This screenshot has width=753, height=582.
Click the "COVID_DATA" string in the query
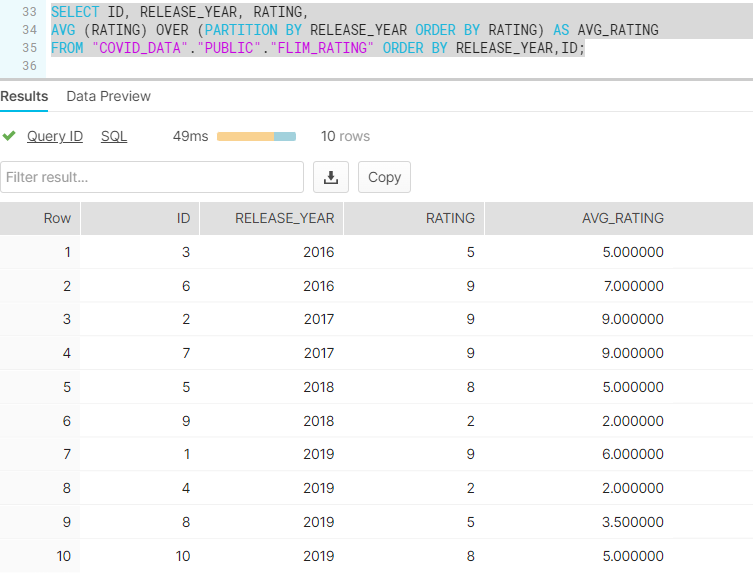pyautogui.click(x=140, y=48)
